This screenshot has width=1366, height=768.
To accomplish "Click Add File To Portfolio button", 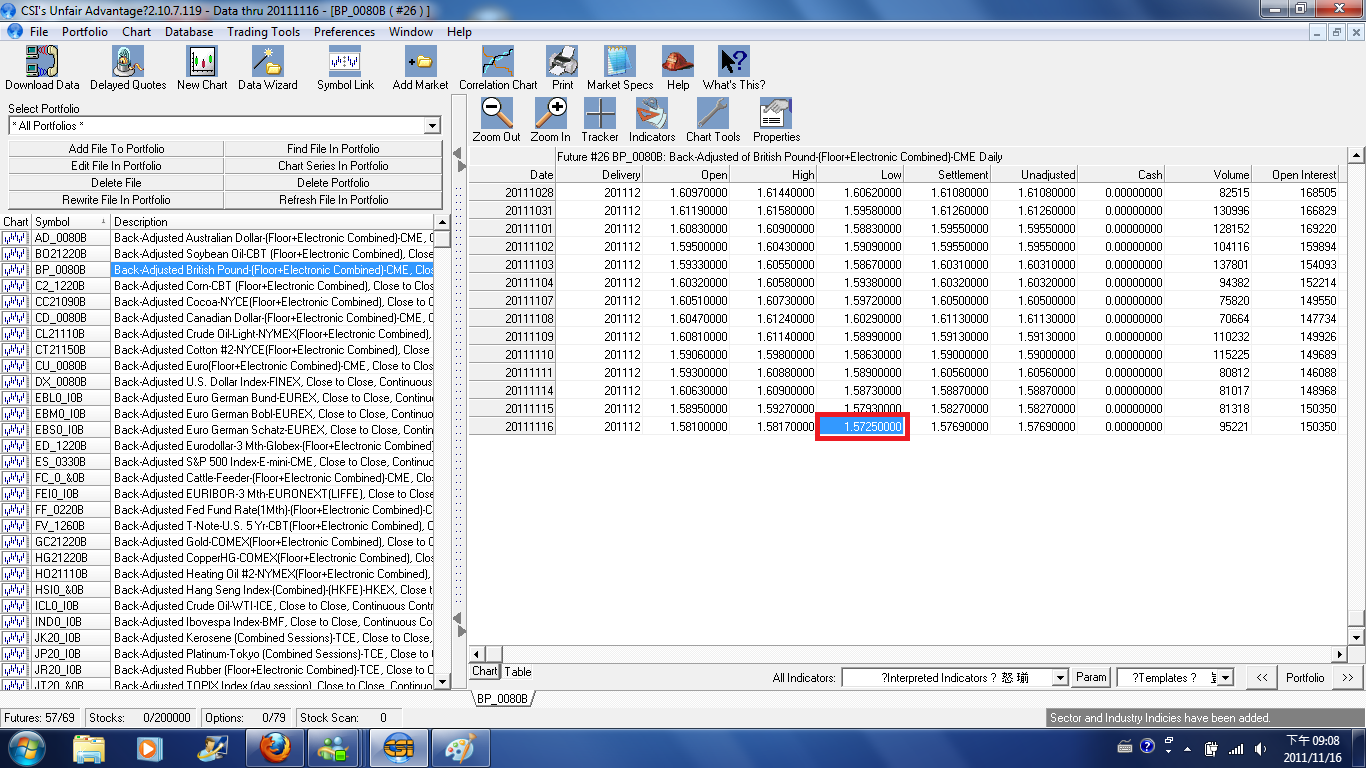I will point(116,149).
